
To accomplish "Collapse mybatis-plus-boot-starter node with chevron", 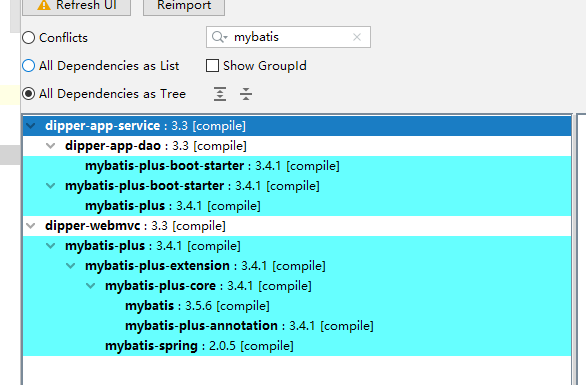I will coord(50,186).
